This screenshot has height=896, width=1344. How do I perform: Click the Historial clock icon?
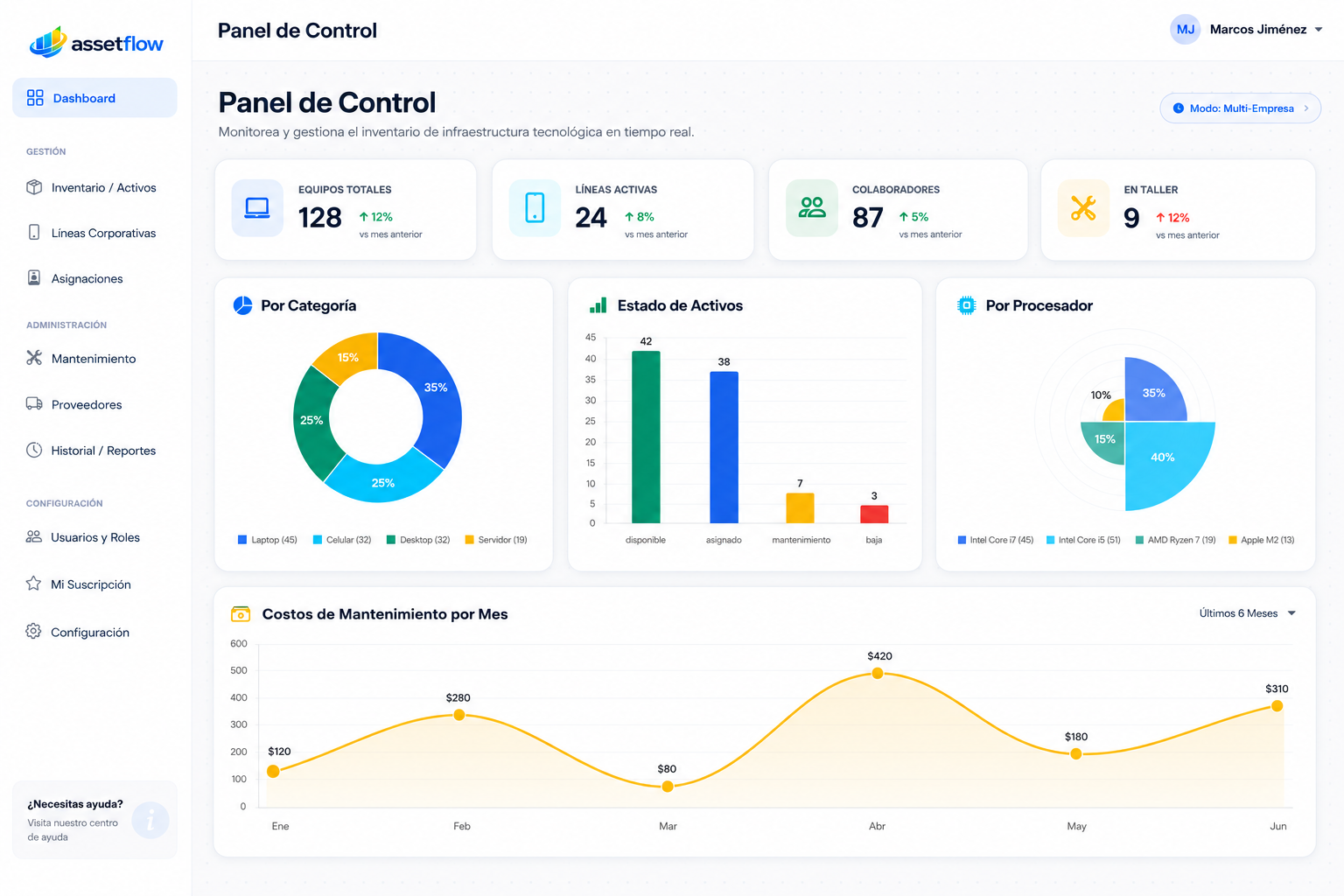click(x=34, y=450)
